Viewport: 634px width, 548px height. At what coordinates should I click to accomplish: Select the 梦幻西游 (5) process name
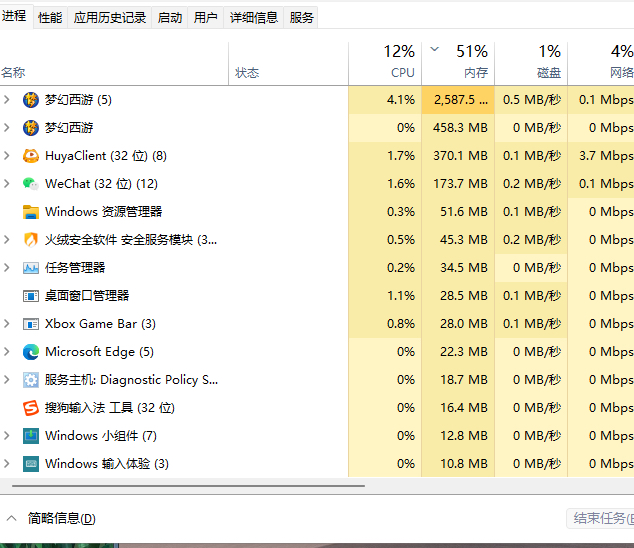coord(78,99)
